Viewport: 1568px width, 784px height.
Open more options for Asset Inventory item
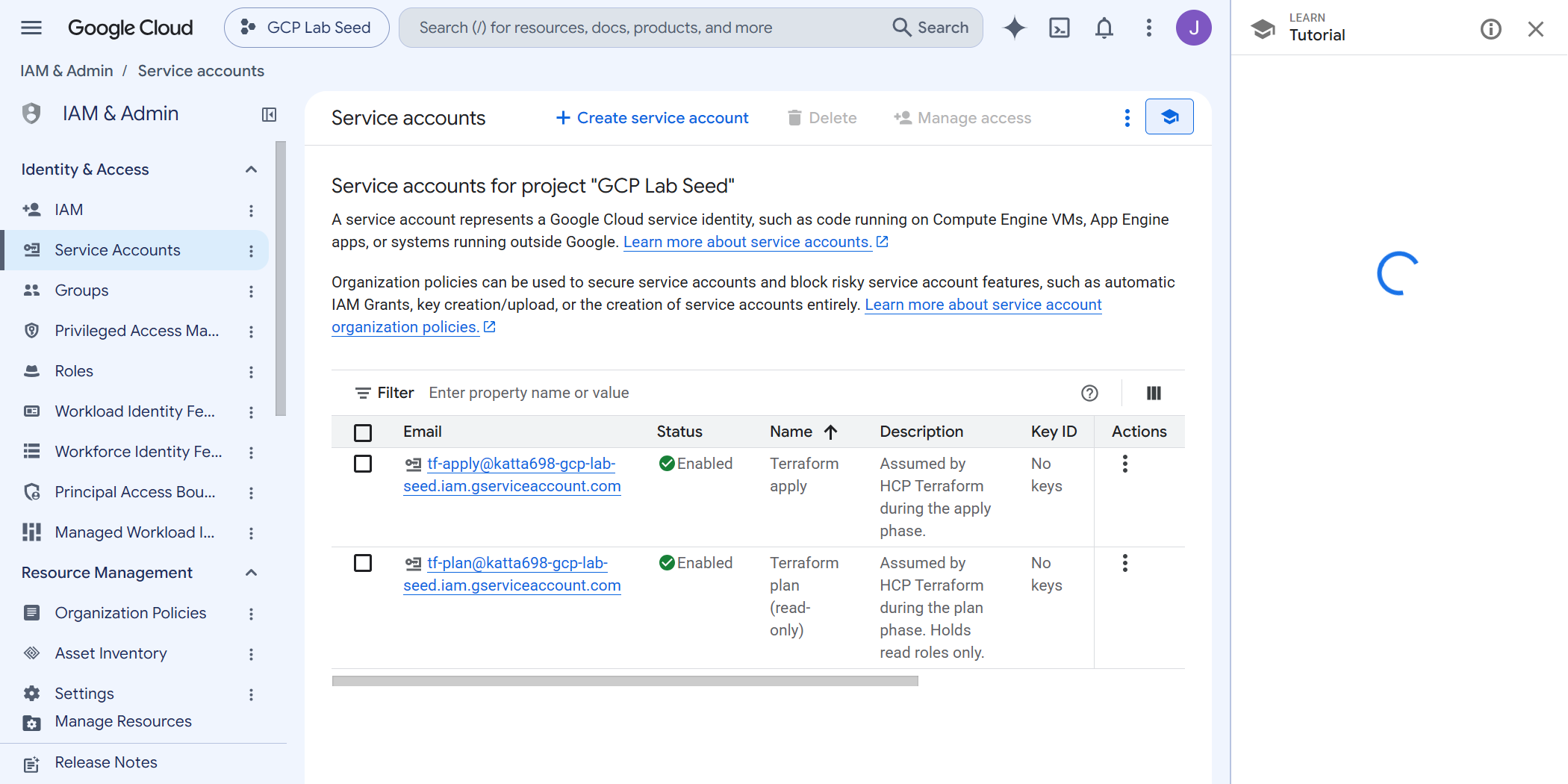click(x=251, y=654)
